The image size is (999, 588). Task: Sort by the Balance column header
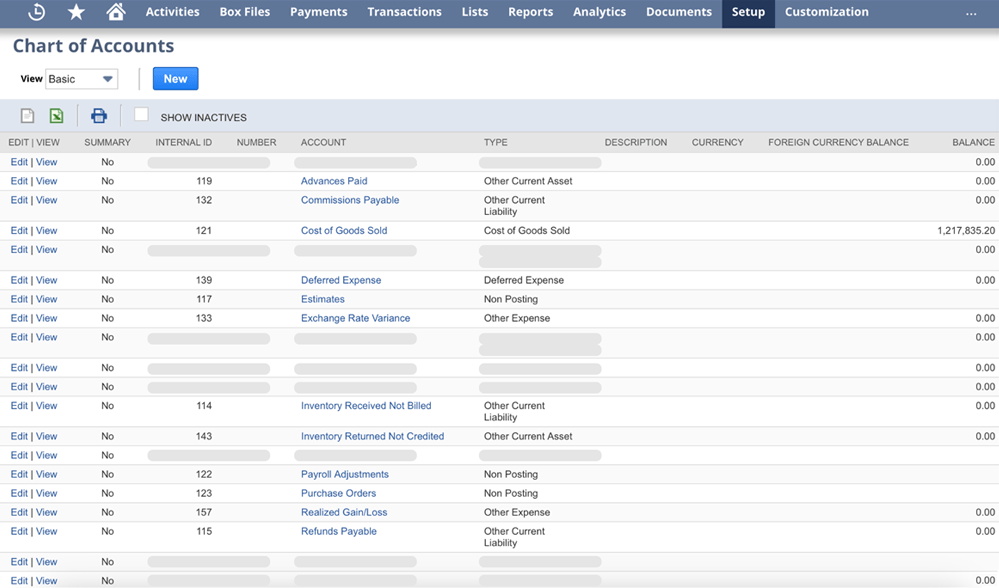tap(974, 143)
